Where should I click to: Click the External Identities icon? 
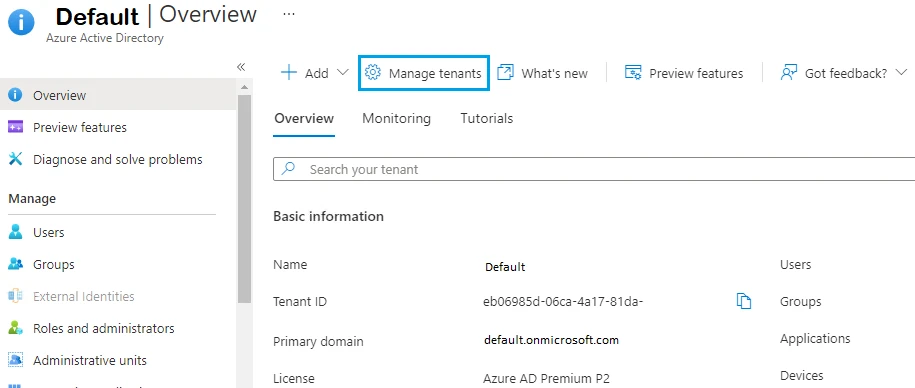(15, 296)
